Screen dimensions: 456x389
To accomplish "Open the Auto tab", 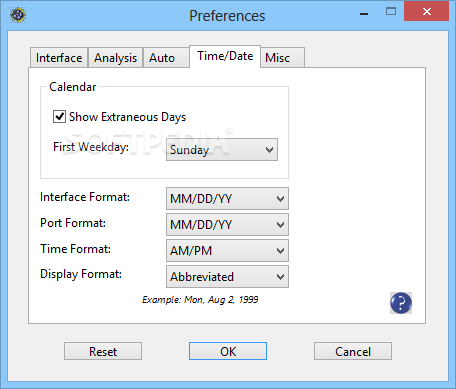I will pos(166,58).
